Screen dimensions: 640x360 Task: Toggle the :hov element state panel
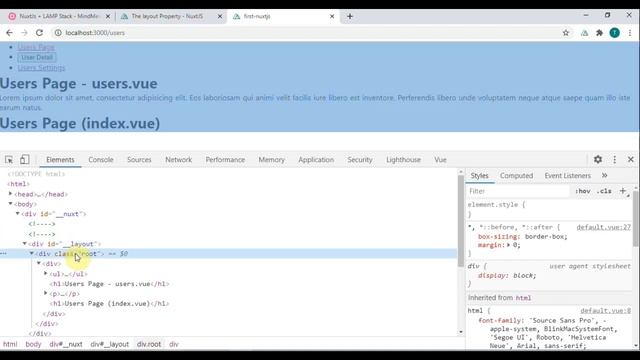point(582,191)
